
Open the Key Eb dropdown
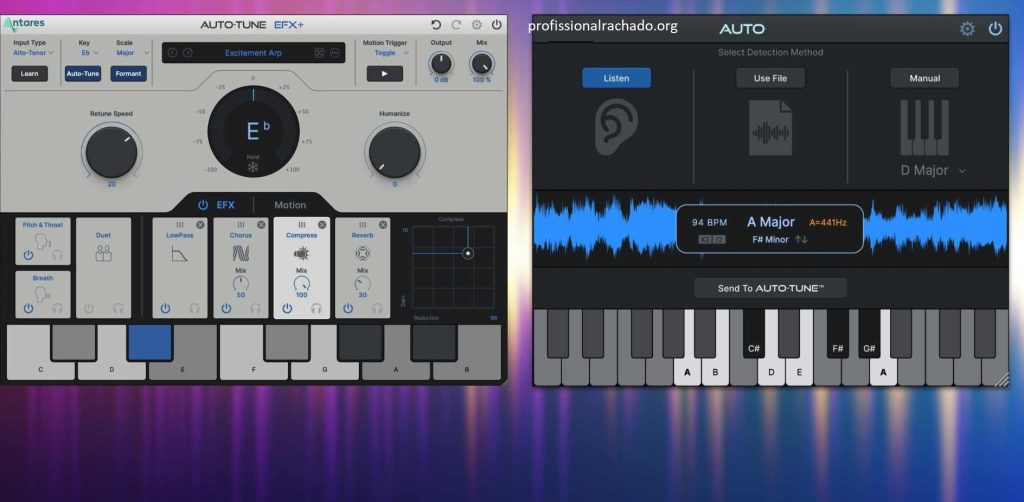point(89,53)
